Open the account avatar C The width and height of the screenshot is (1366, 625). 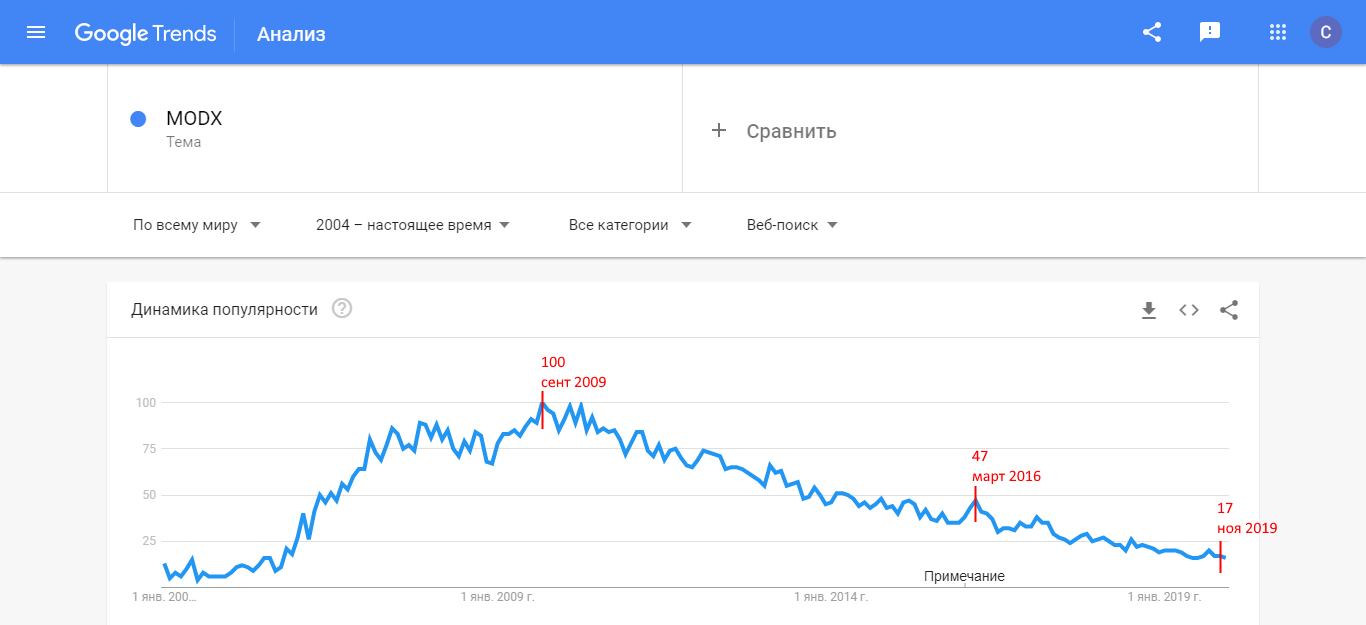point(1326,32)
